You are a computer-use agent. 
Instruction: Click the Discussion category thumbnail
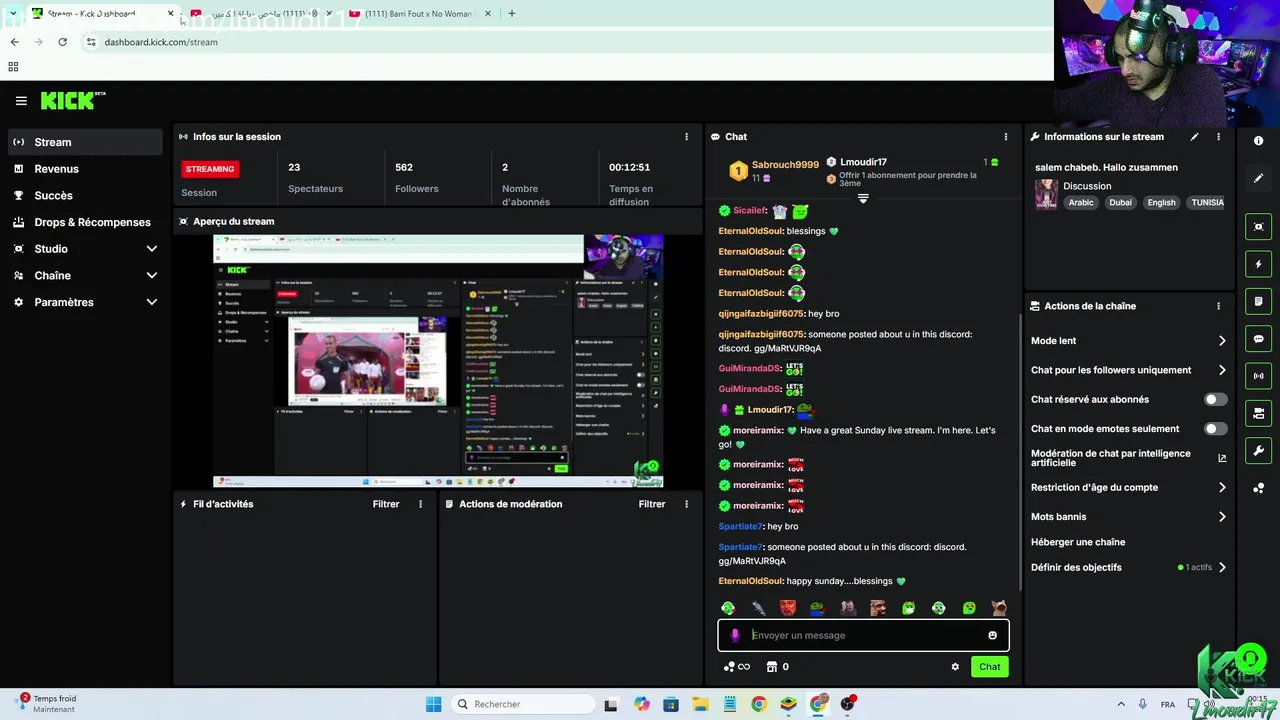(1046, 194)
